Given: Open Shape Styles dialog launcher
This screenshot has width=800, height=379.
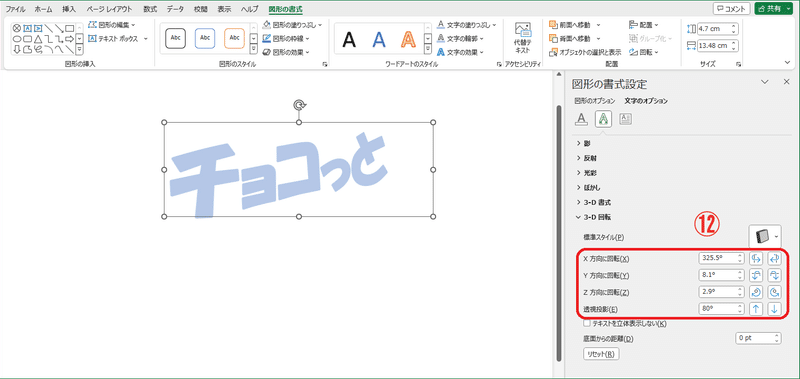Looking at the screenshot, I should tap(324, 65).
